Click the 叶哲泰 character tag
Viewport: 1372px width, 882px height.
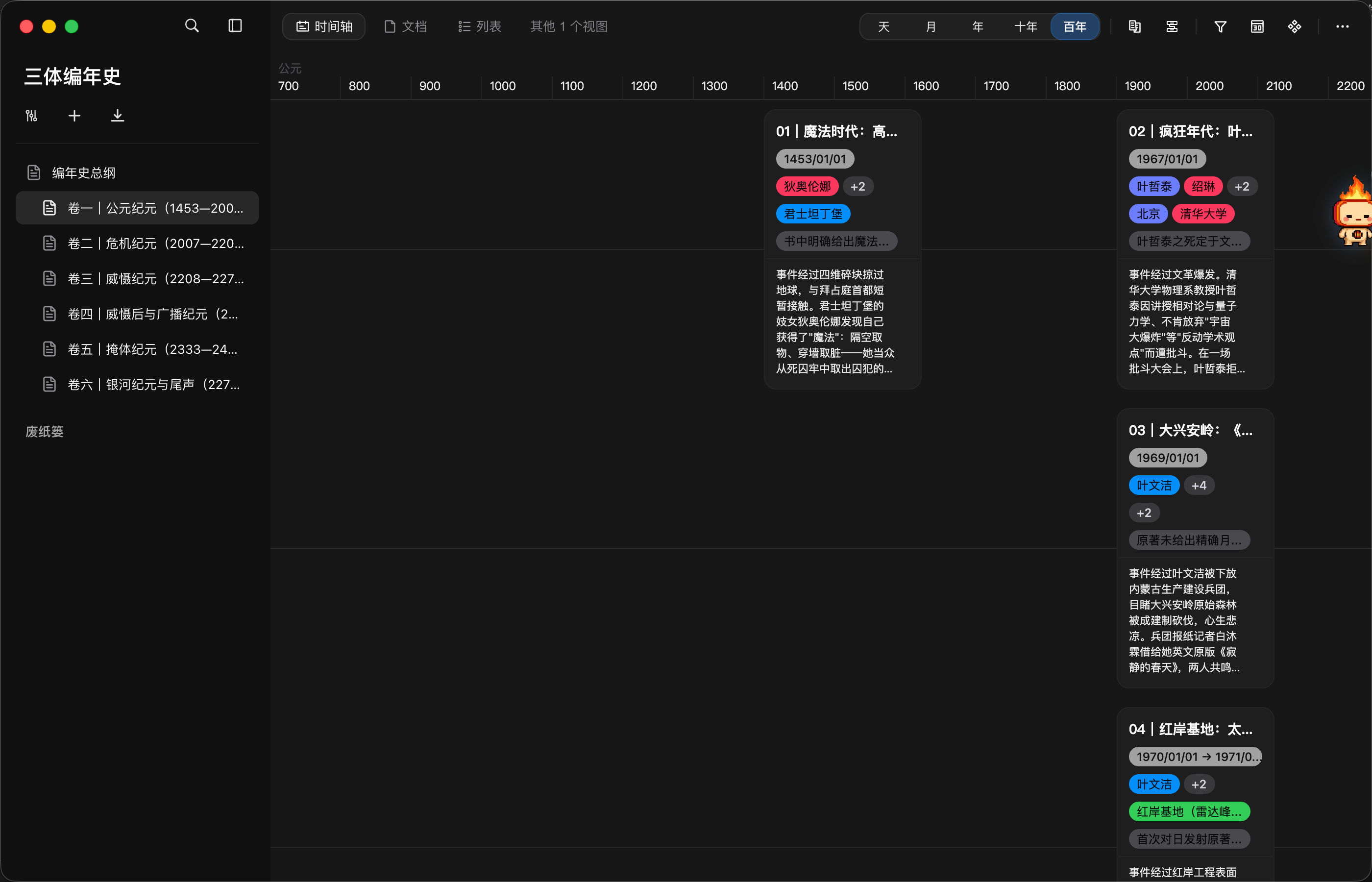point(1154,186)
